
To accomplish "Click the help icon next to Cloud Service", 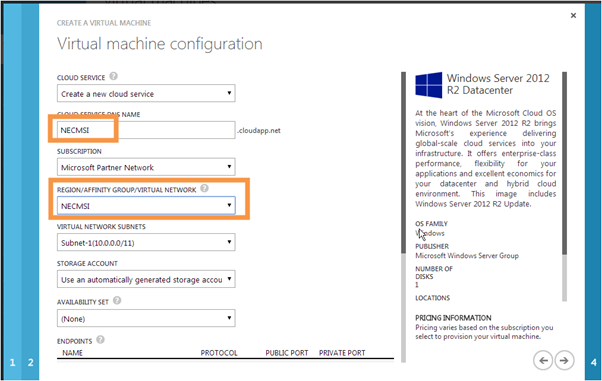I will tap(113, 76).
